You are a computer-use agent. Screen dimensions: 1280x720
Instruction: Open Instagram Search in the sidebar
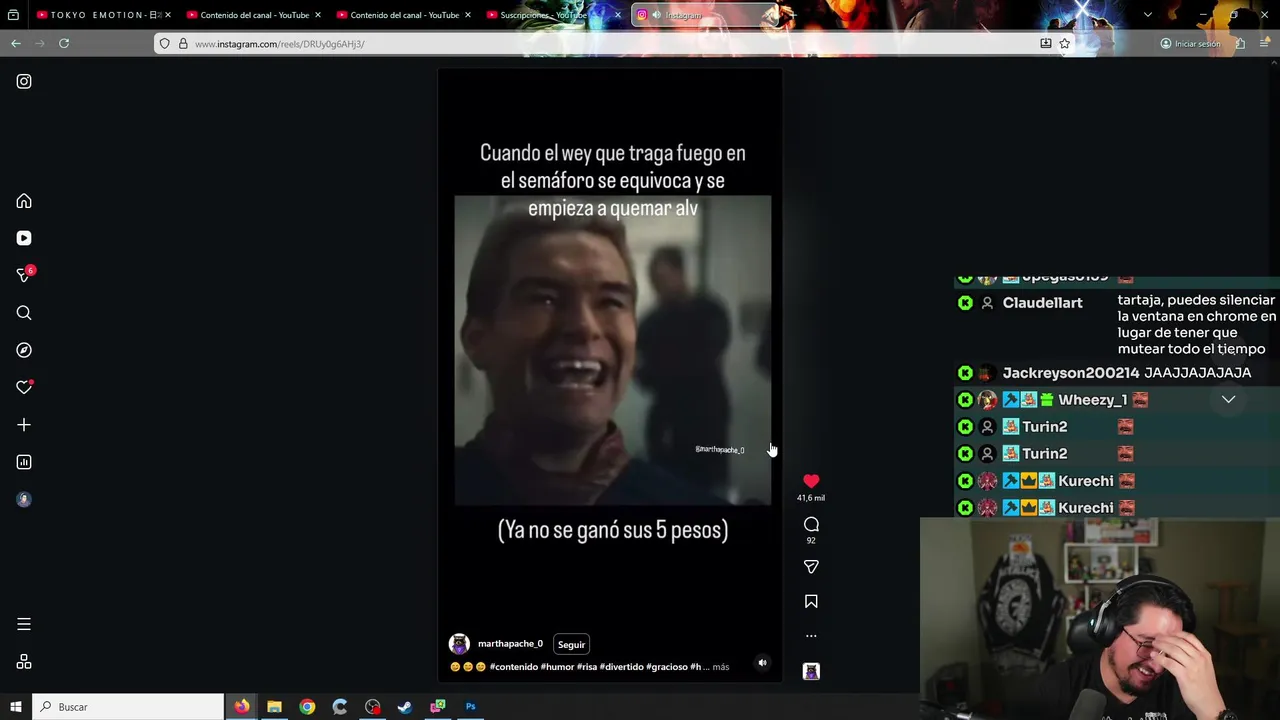[24, 313]
